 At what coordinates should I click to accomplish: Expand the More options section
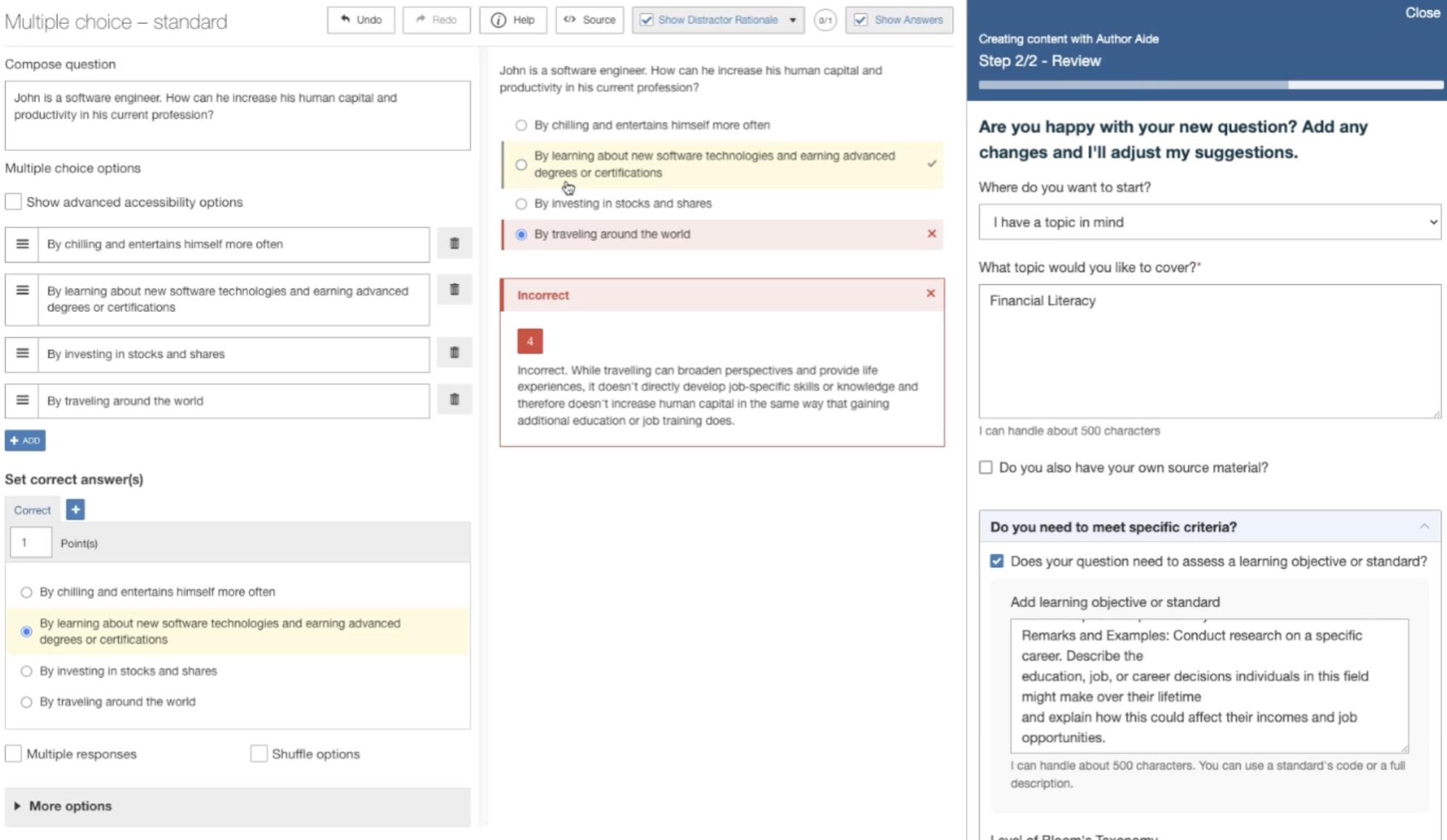[64, 805]
